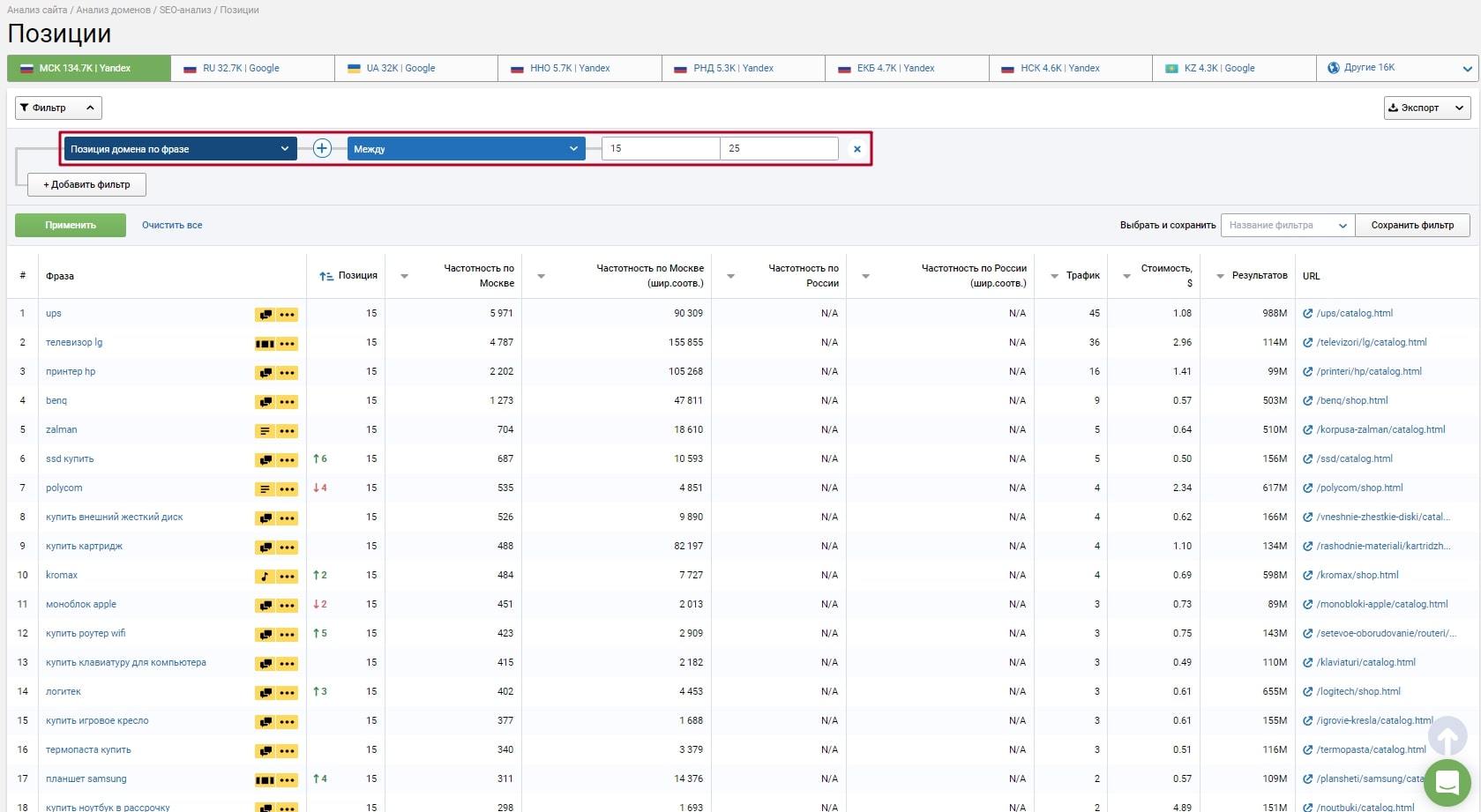Expand the 'Другие 16K' regions dropdown
Image resolution: width=1481 pixels, height=812 pixels.
click(x=1398, y=68)
